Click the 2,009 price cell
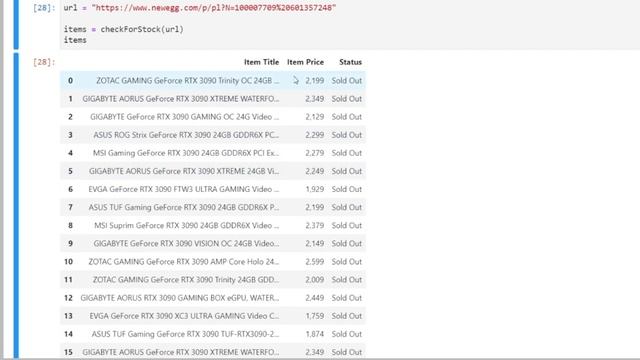 click(x=314, y=280)
